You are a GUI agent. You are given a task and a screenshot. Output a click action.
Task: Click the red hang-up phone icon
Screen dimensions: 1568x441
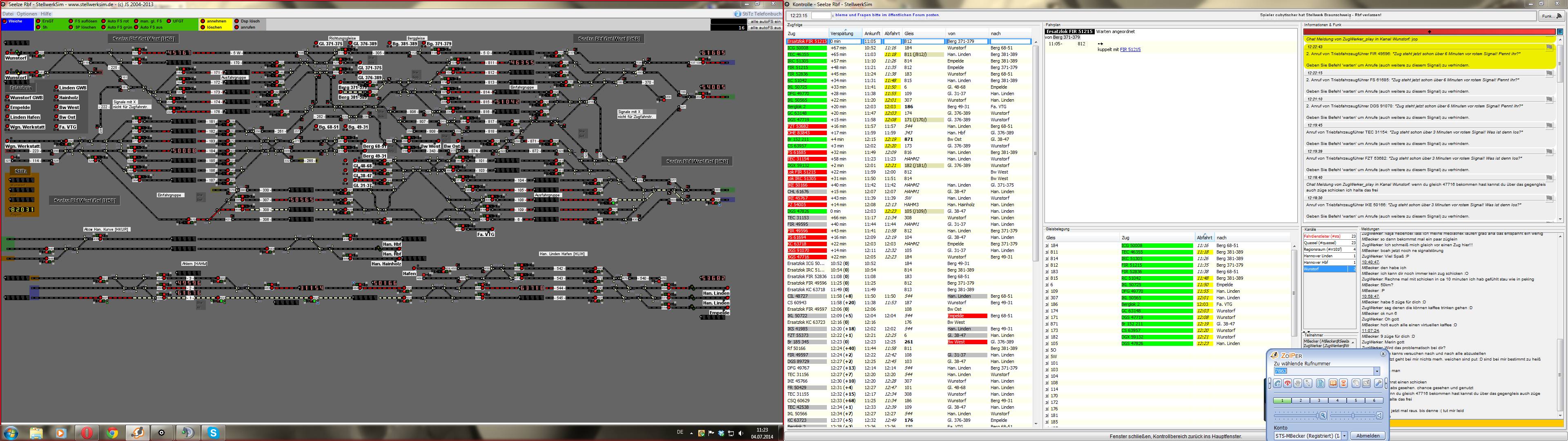pyautogui.click(x=1287, y=383)
